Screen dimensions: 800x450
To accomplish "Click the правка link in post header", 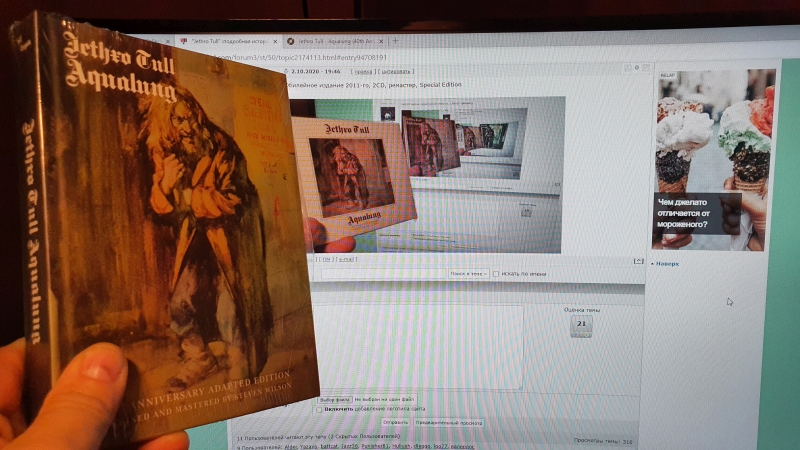I will click(363, 71).
